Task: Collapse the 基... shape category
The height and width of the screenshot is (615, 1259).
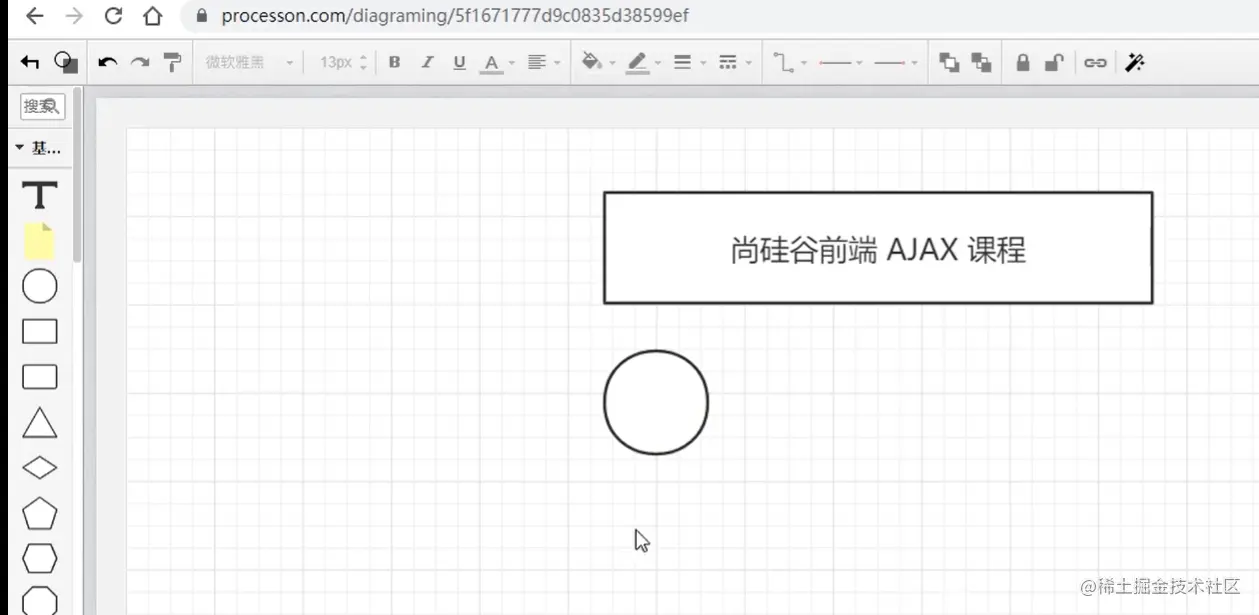Action: 39,149
